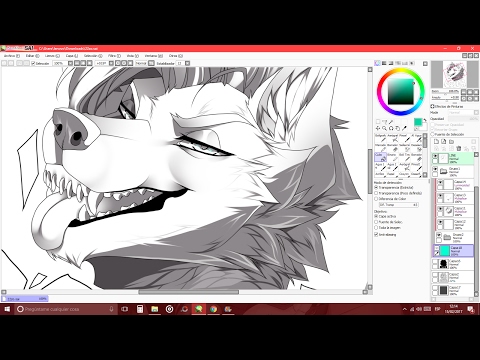Open the Ventana menu
Image resolution: width=480 pixels, height=360 pixels.
pyautogui.click(x=154, y=56)
